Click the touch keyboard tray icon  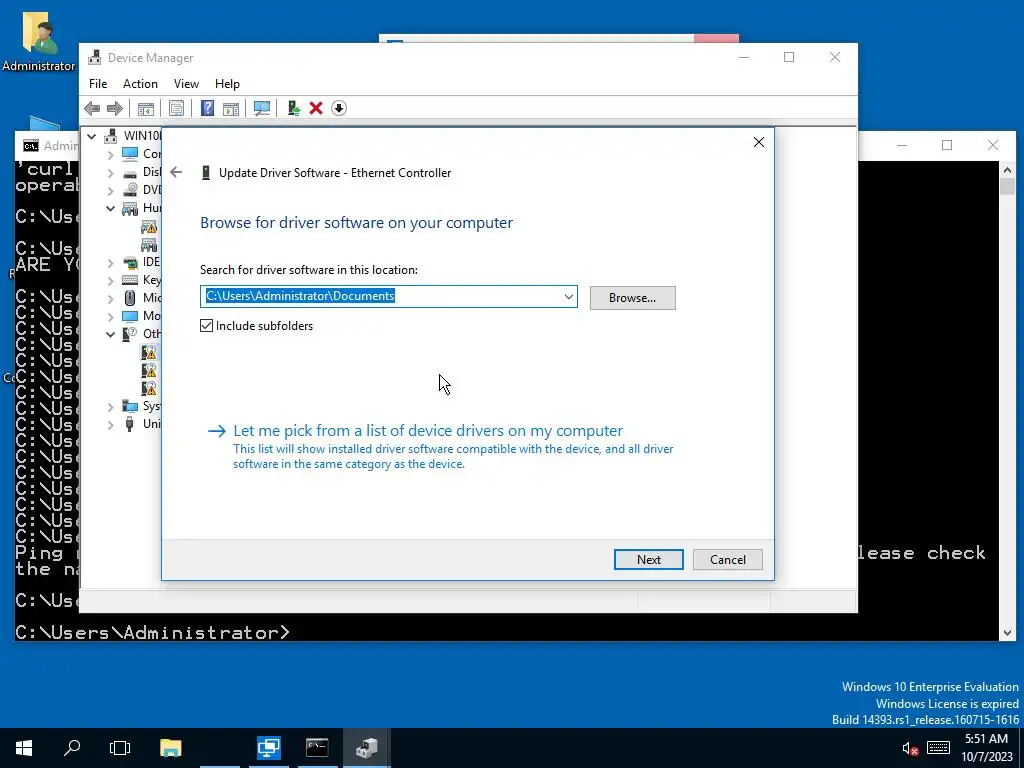click(x=938, y=748)
